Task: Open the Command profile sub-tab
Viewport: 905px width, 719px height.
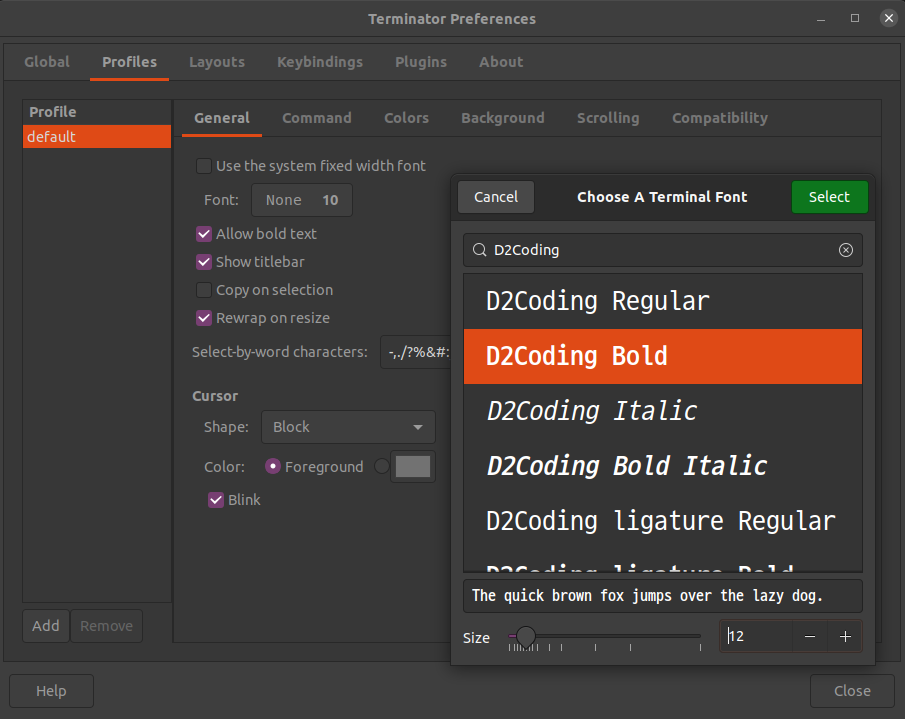Action: point(317,118)
